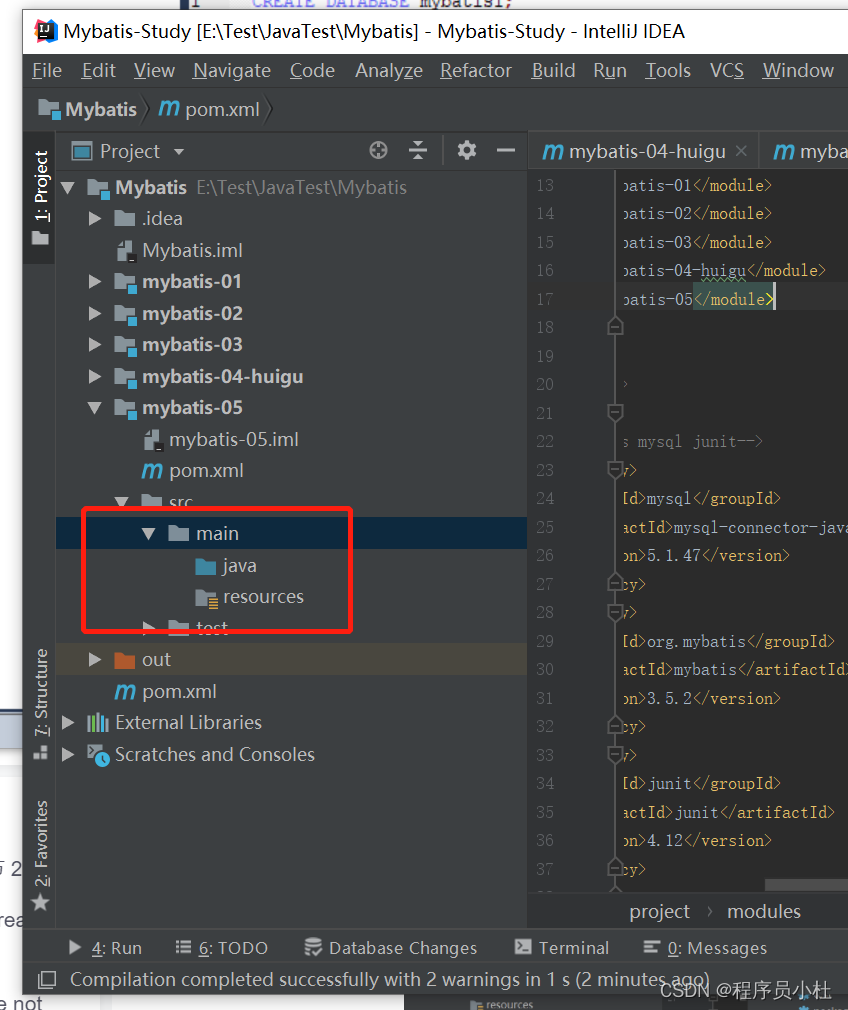Open Database Changes tool window

390,948
